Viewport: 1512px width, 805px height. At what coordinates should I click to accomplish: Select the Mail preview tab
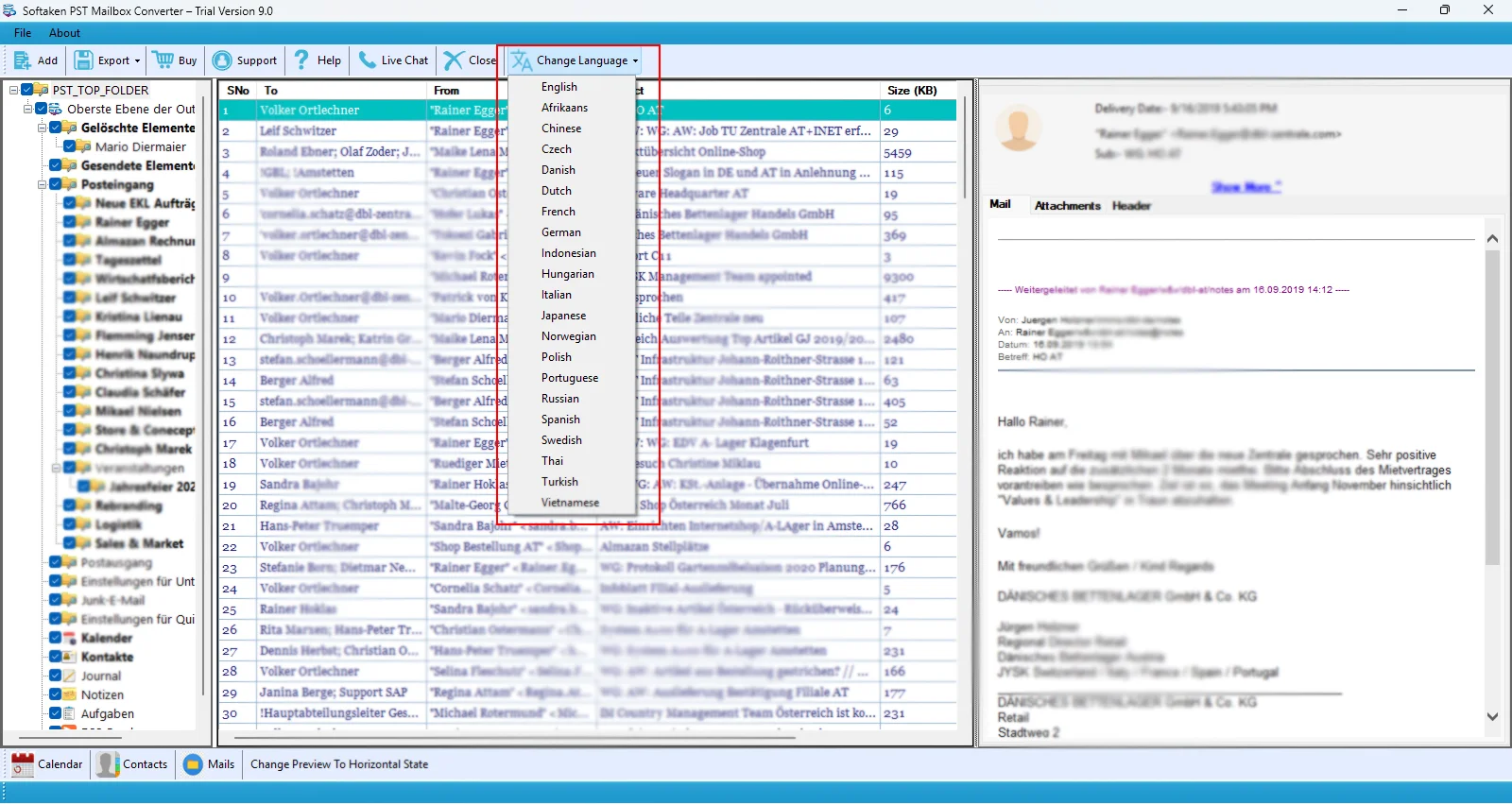click(x=1000, y=204)
